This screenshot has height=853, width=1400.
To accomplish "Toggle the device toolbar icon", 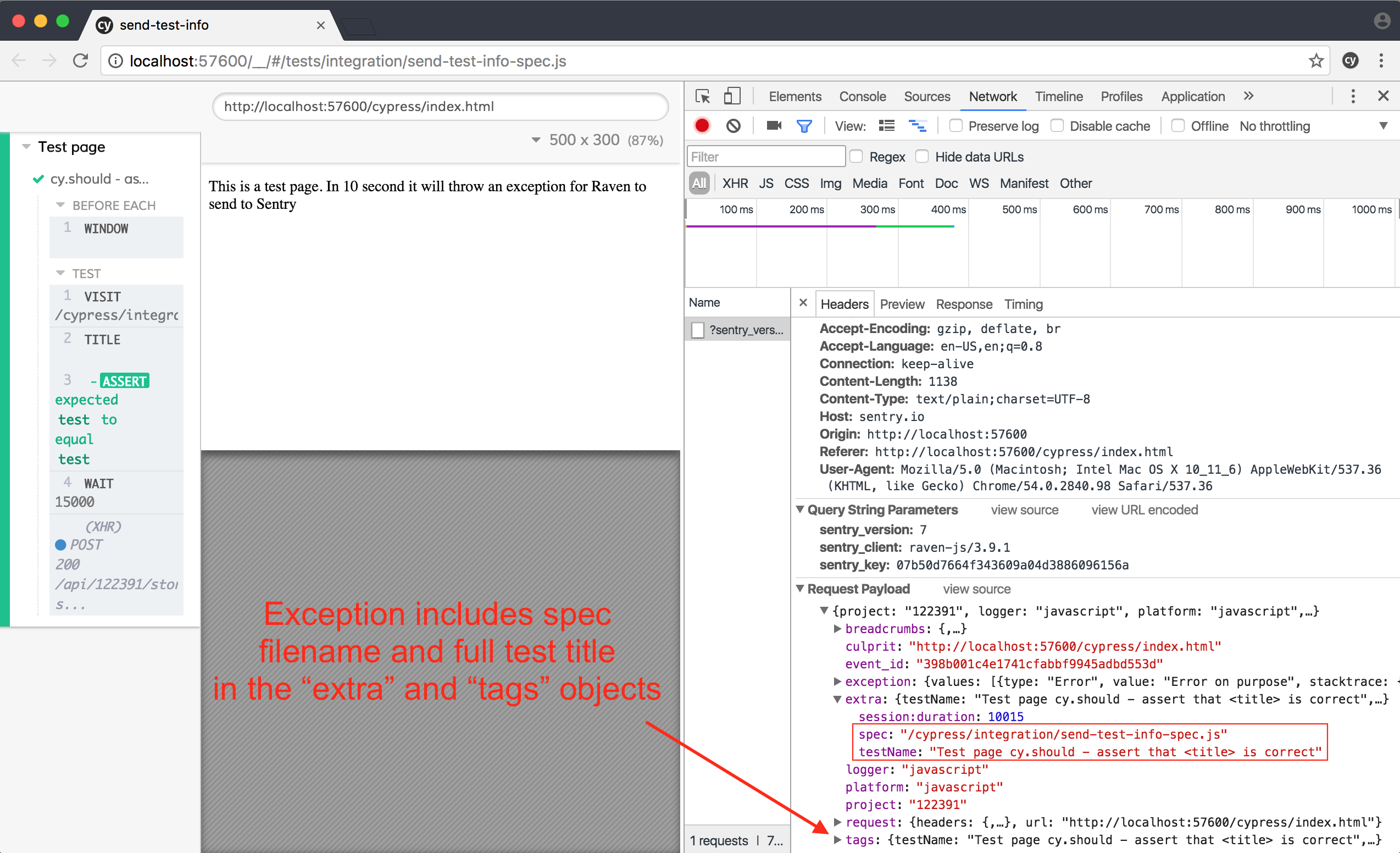I will click(x=732, y=96).
